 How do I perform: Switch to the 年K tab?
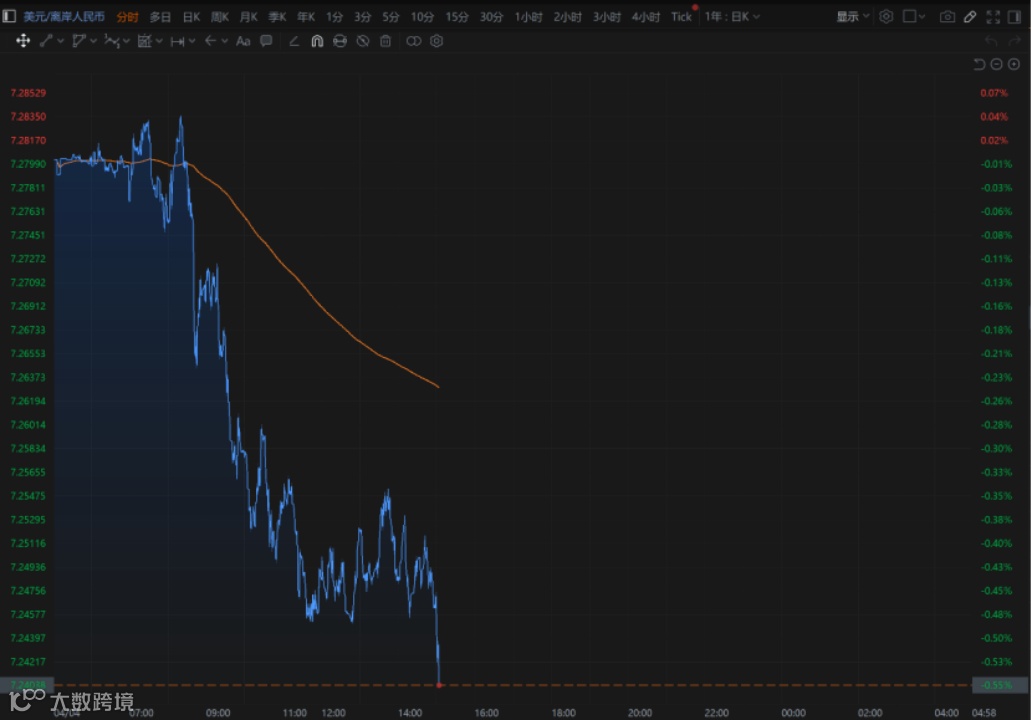(x=306, y=16)
